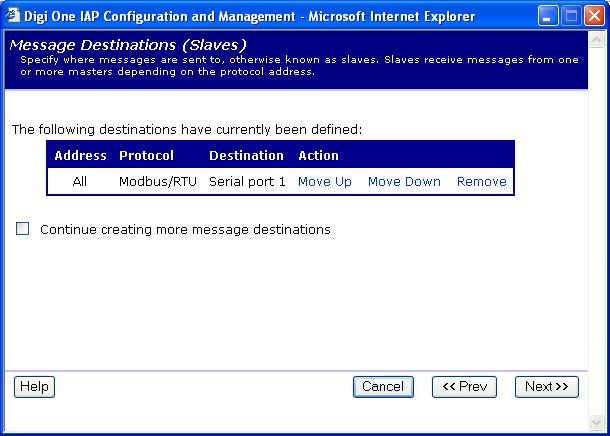Click the Message Destinations (Slaves) heading
The image size is (610, 436).
128,45
